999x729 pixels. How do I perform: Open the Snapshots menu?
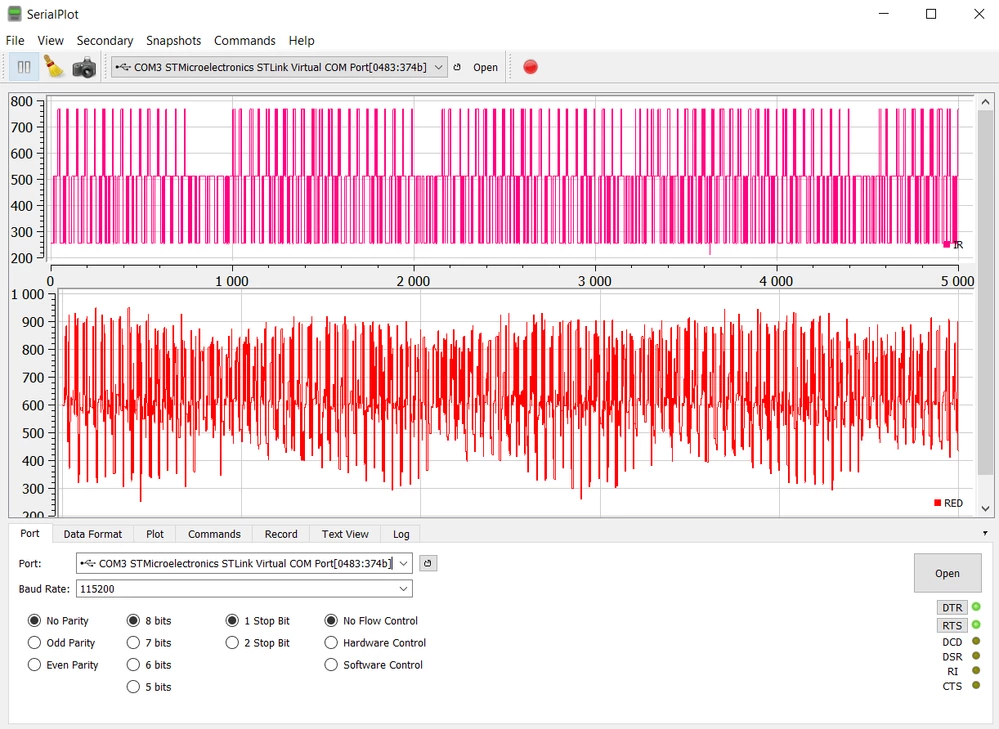[173, 40]
